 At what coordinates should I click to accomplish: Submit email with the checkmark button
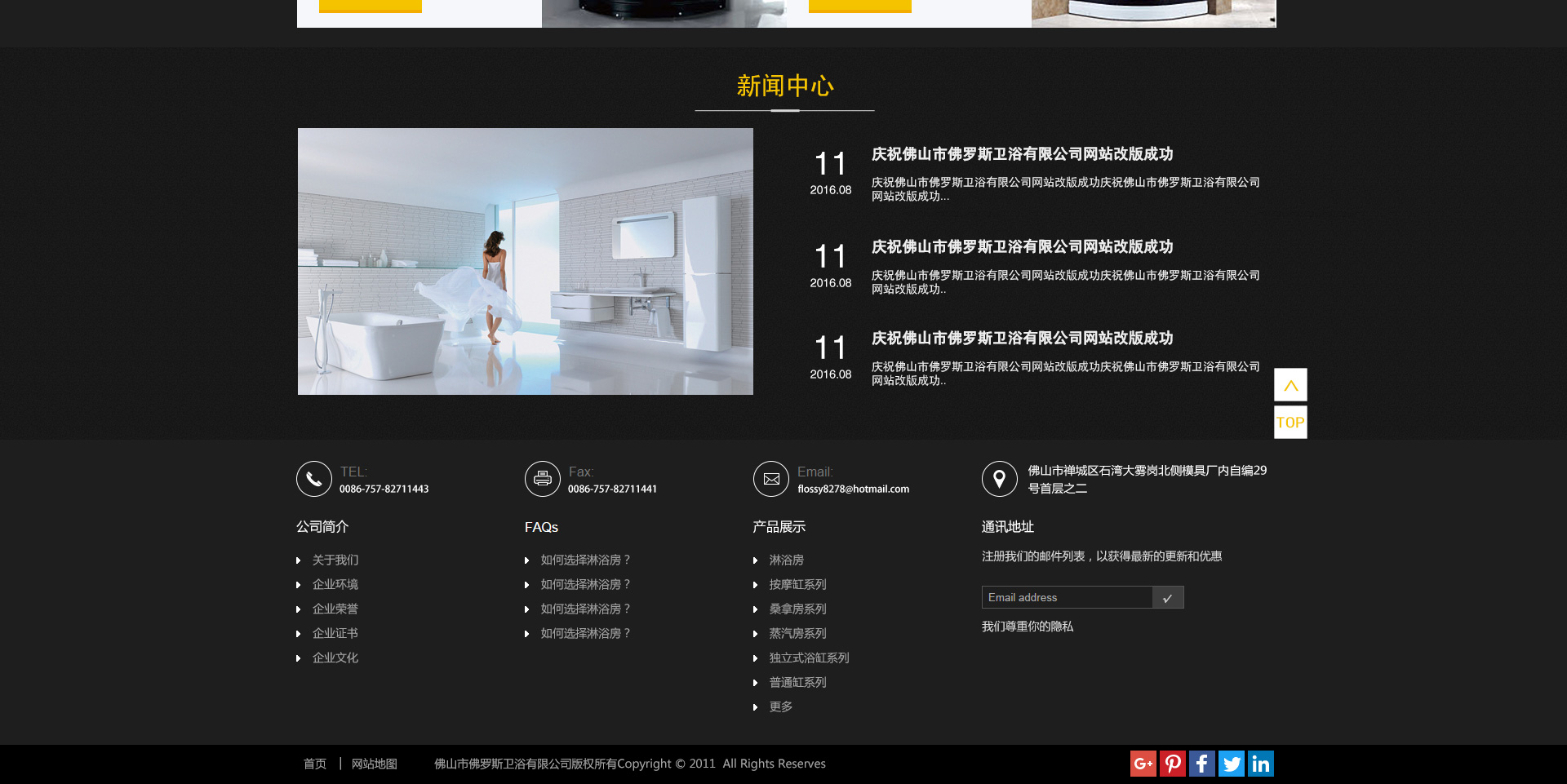1168,598
